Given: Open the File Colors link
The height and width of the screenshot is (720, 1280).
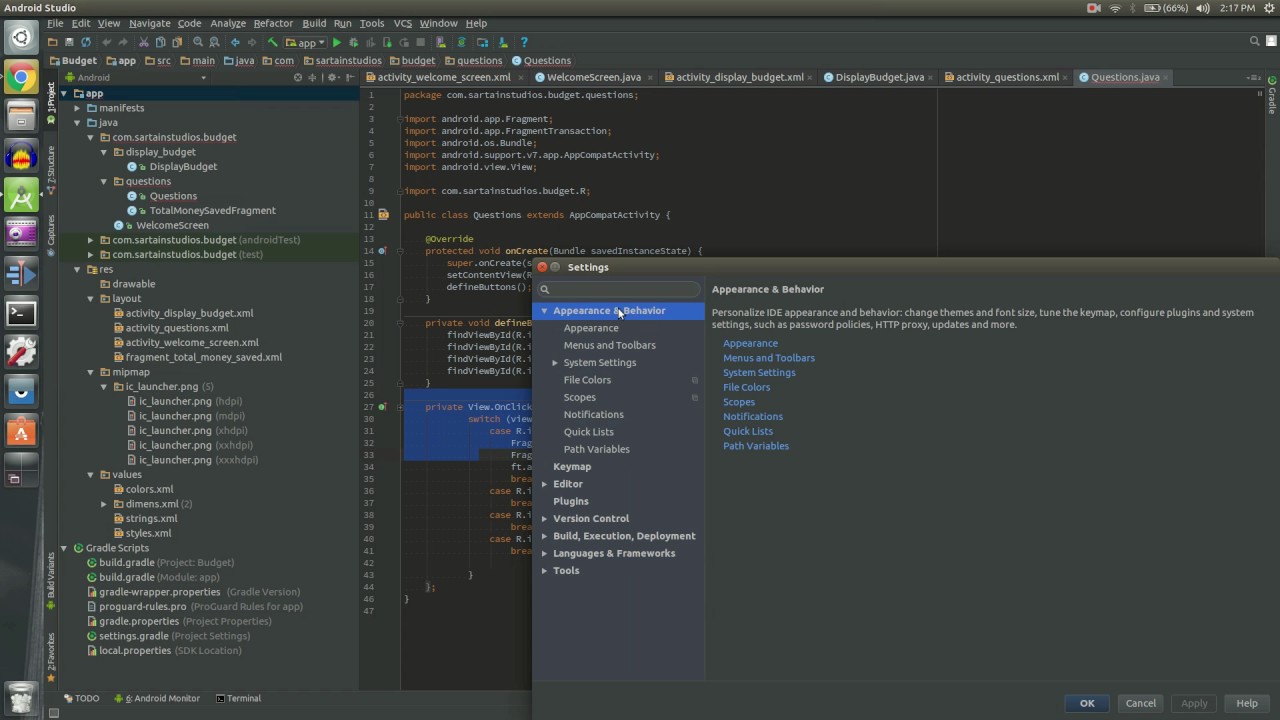Looking at the screenshot, I should click(747, 387).
